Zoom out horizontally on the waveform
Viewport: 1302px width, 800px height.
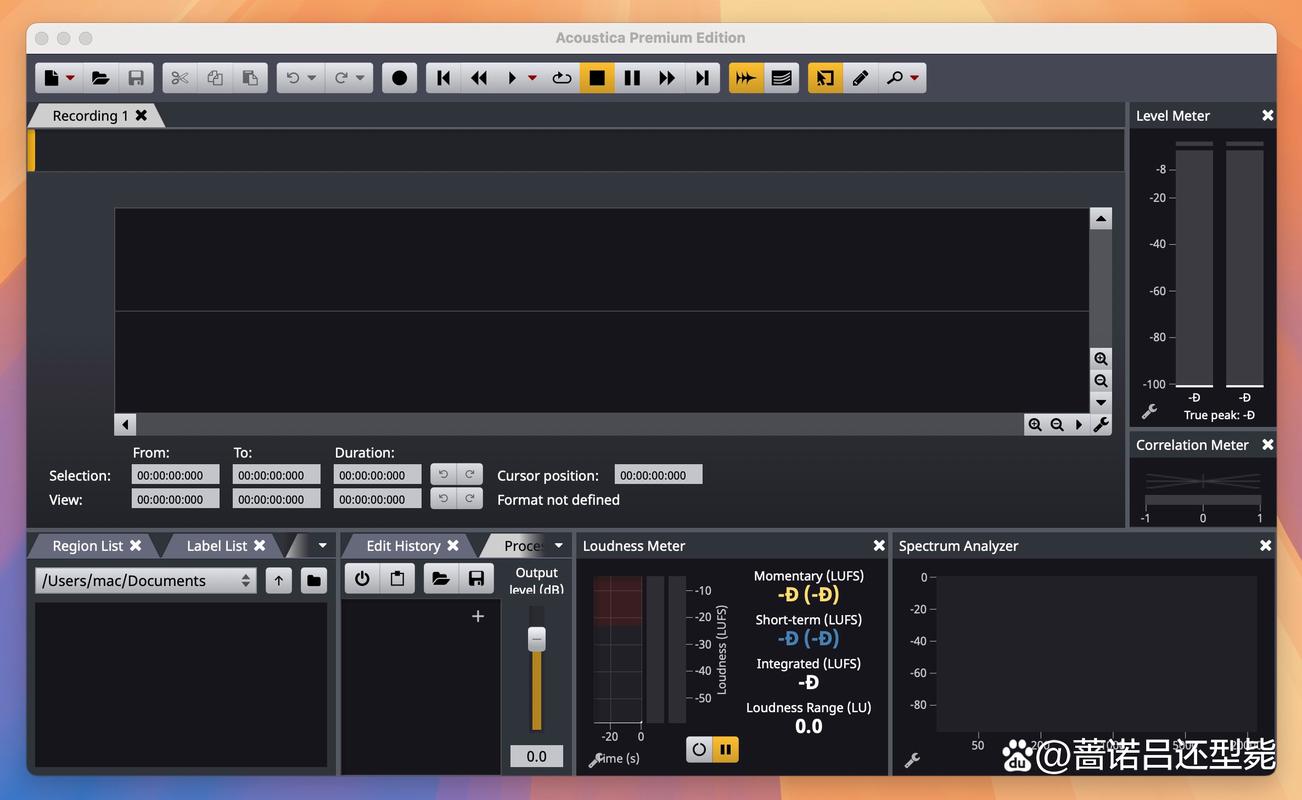coord(1057,425)
